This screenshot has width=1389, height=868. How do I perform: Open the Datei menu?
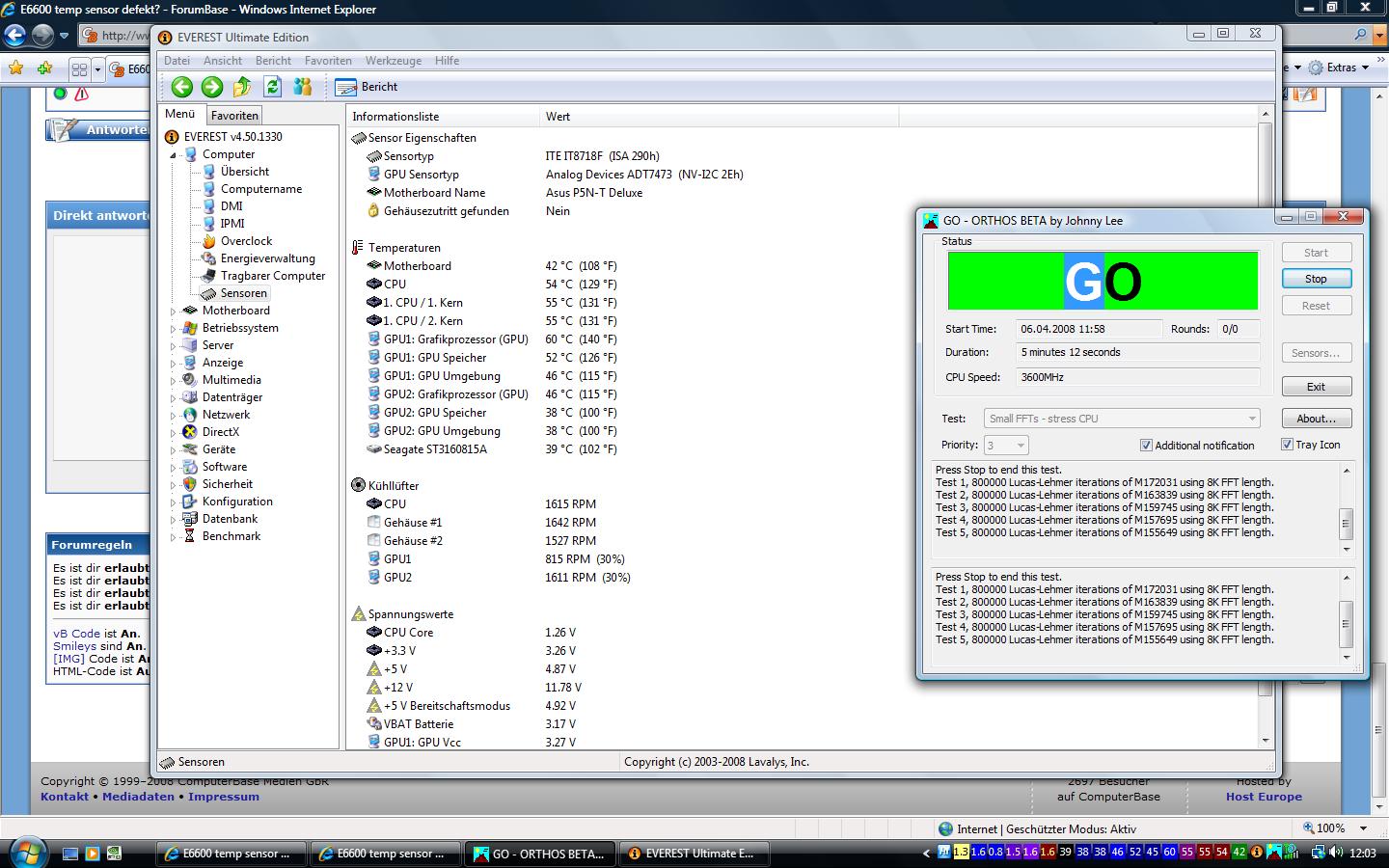coord(177,61)
